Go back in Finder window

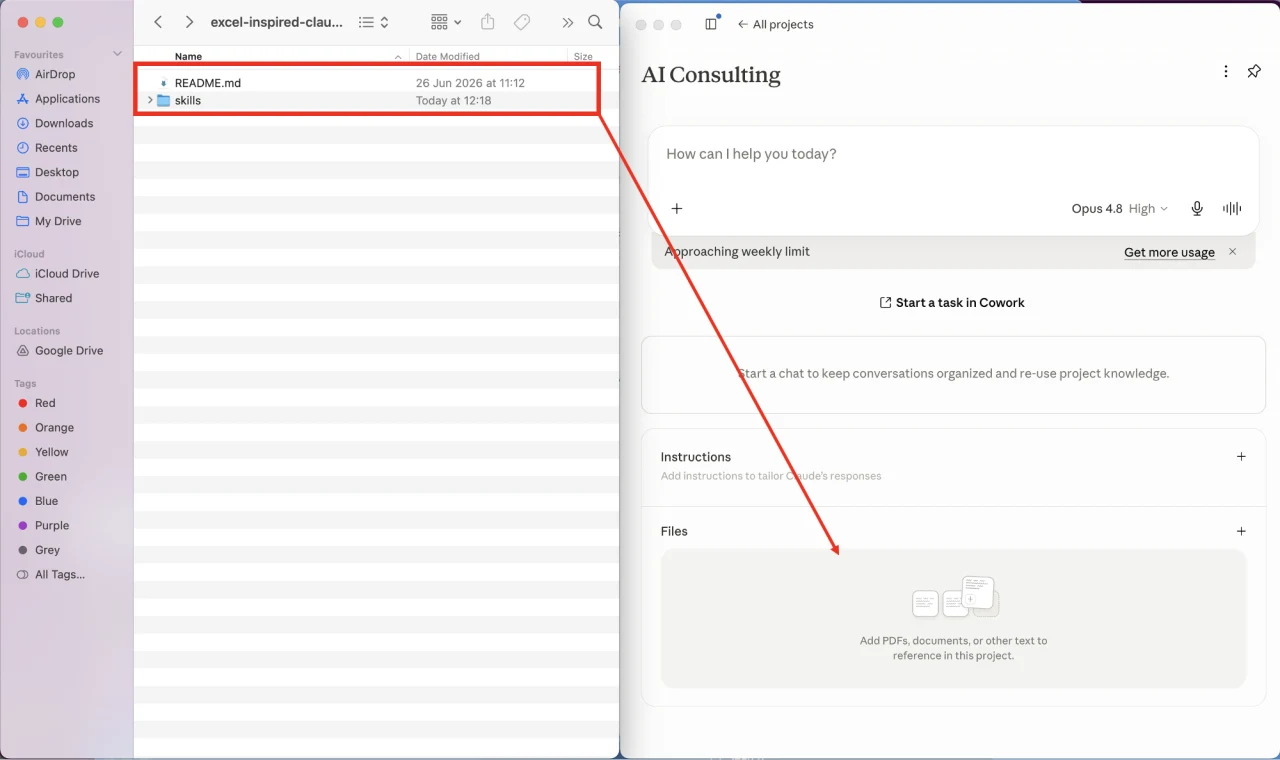(x=158, y=22)
